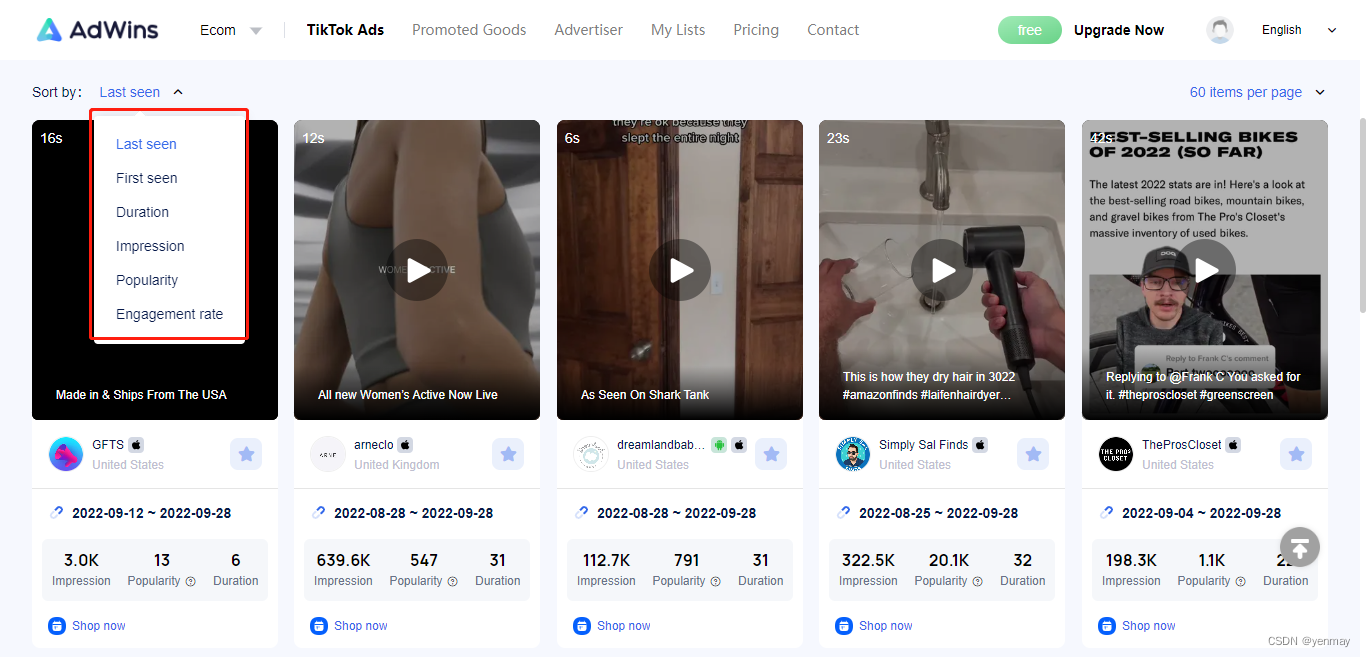The width and height of the screenshot is (1366, 657).
Task: Click Shop now on TheProsCloset card
Action: tap(1149, 626)
